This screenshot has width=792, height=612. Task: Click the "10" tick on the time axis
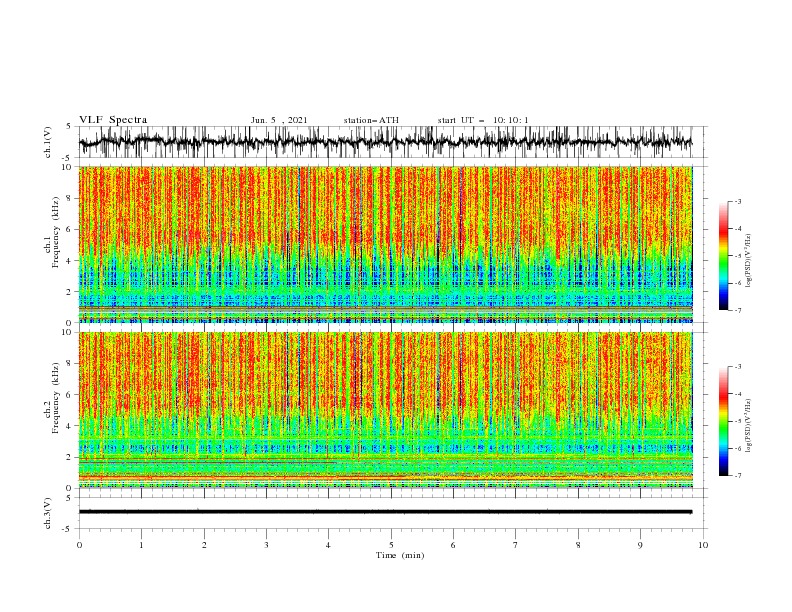[x=703, y=545]
